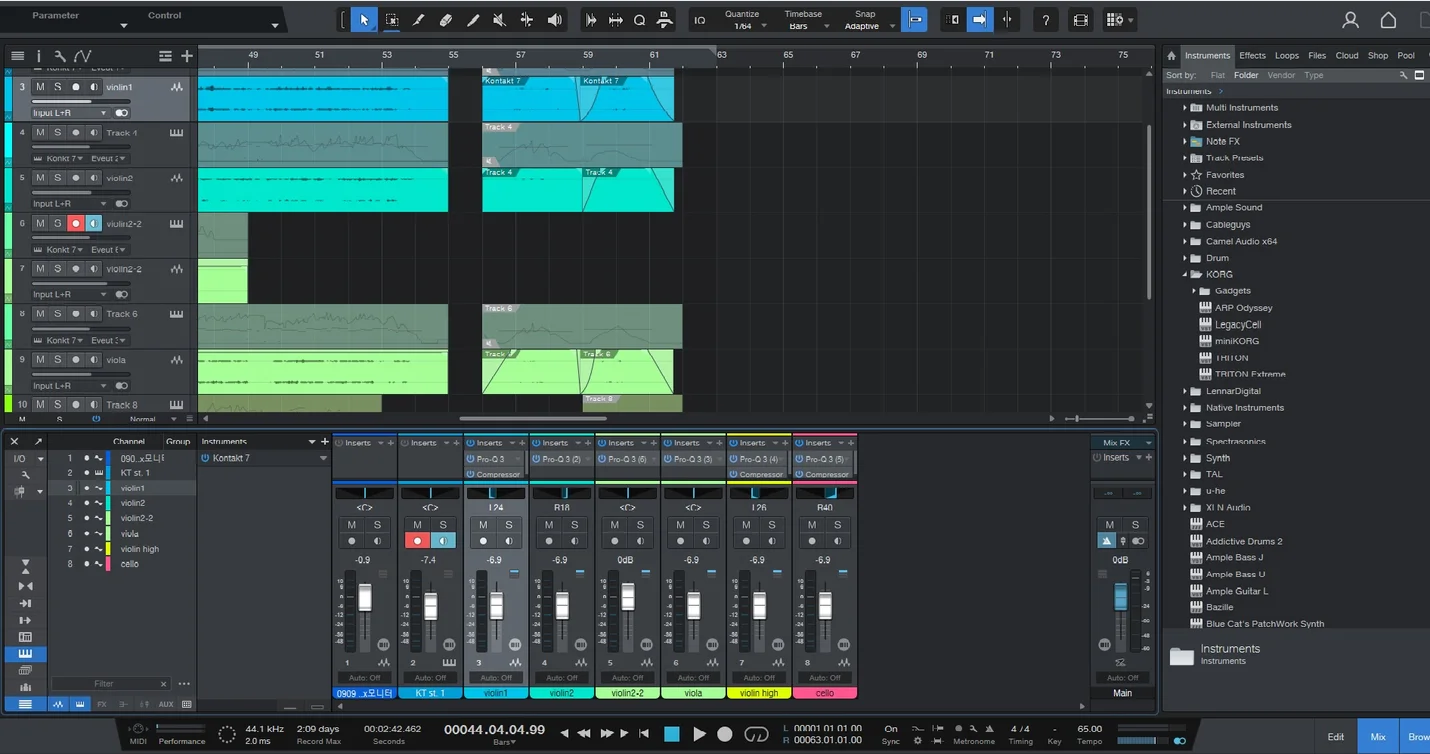This screenshot has height=754, width=1430.
Task: Adjust the cello channel pan slider
Action: coord(825,493)
